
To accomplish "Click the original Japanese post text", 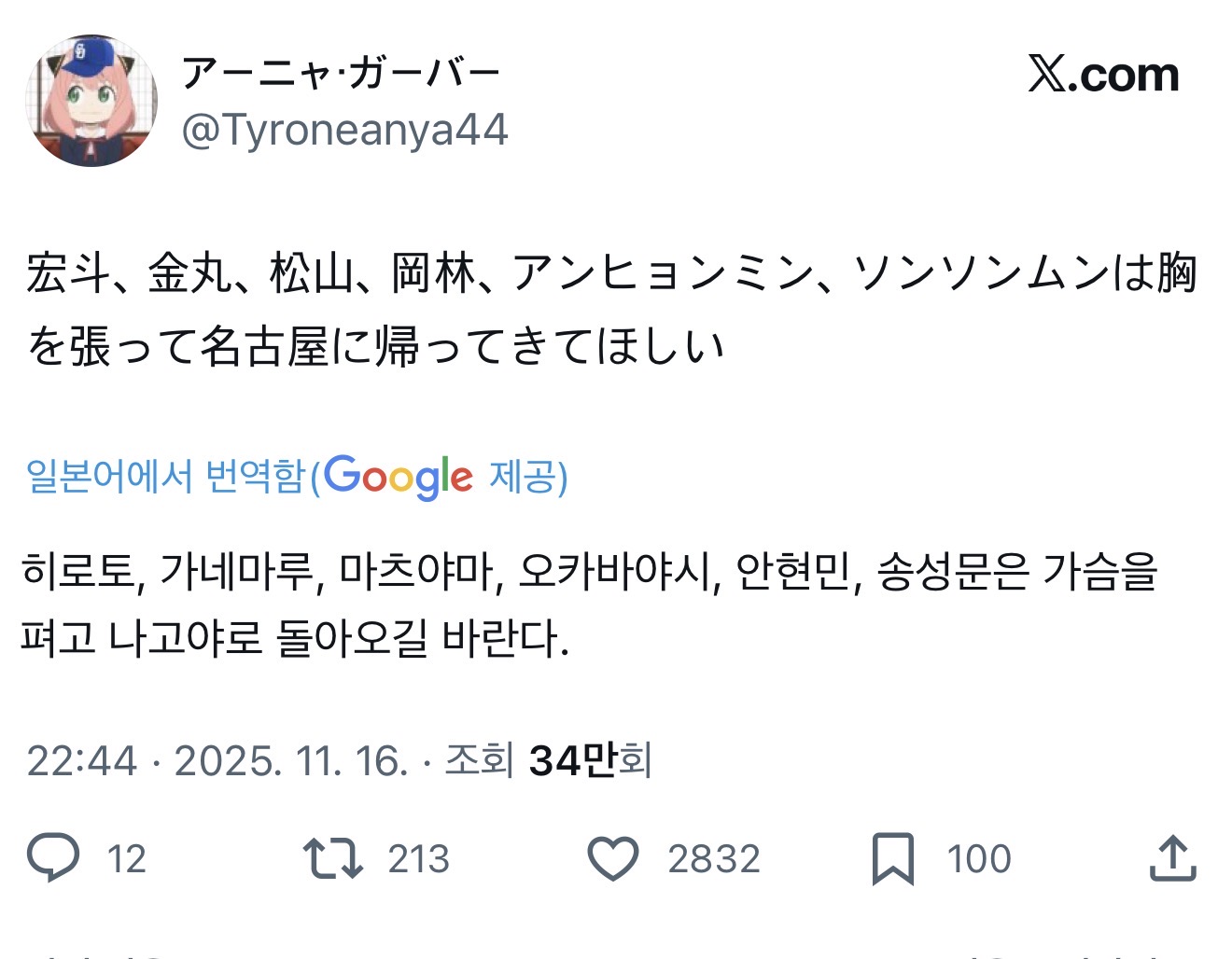I will (x=611, y=310).
